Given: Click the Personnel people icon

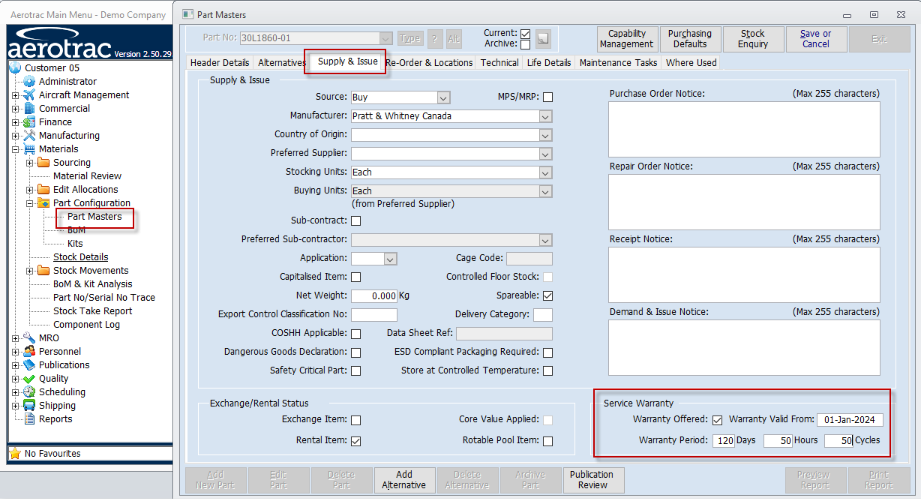Looking at the screenshot, I should 29,352.
